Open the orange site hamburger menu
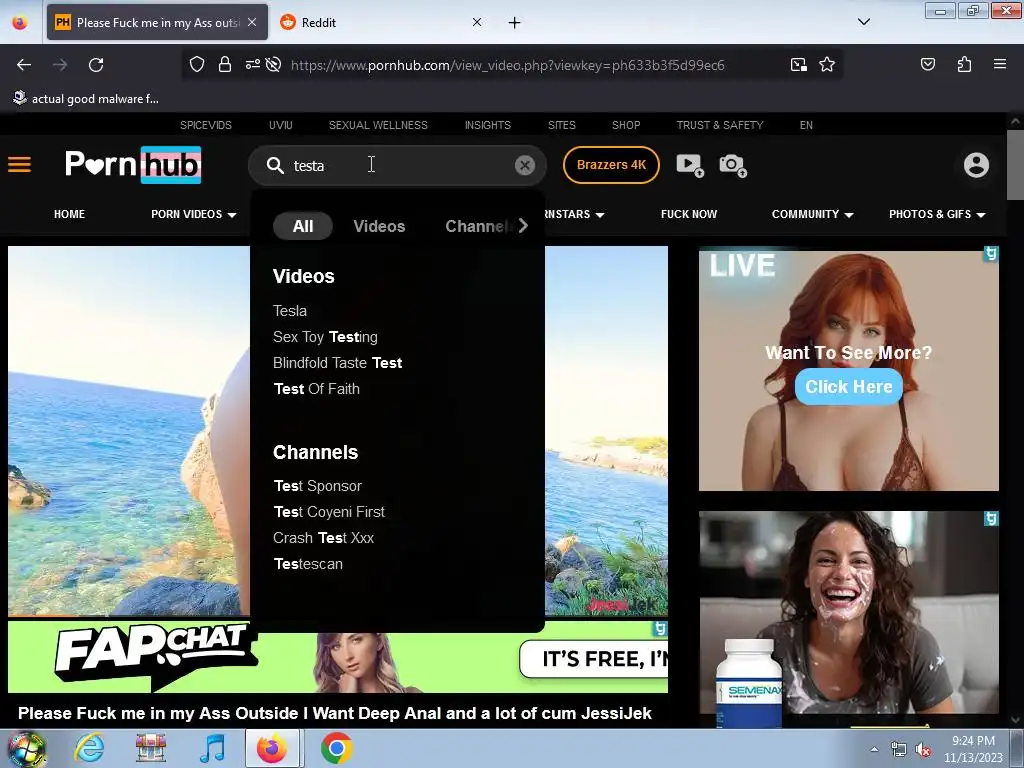The height and width of the screenshot is (768, 1024). 20,165
